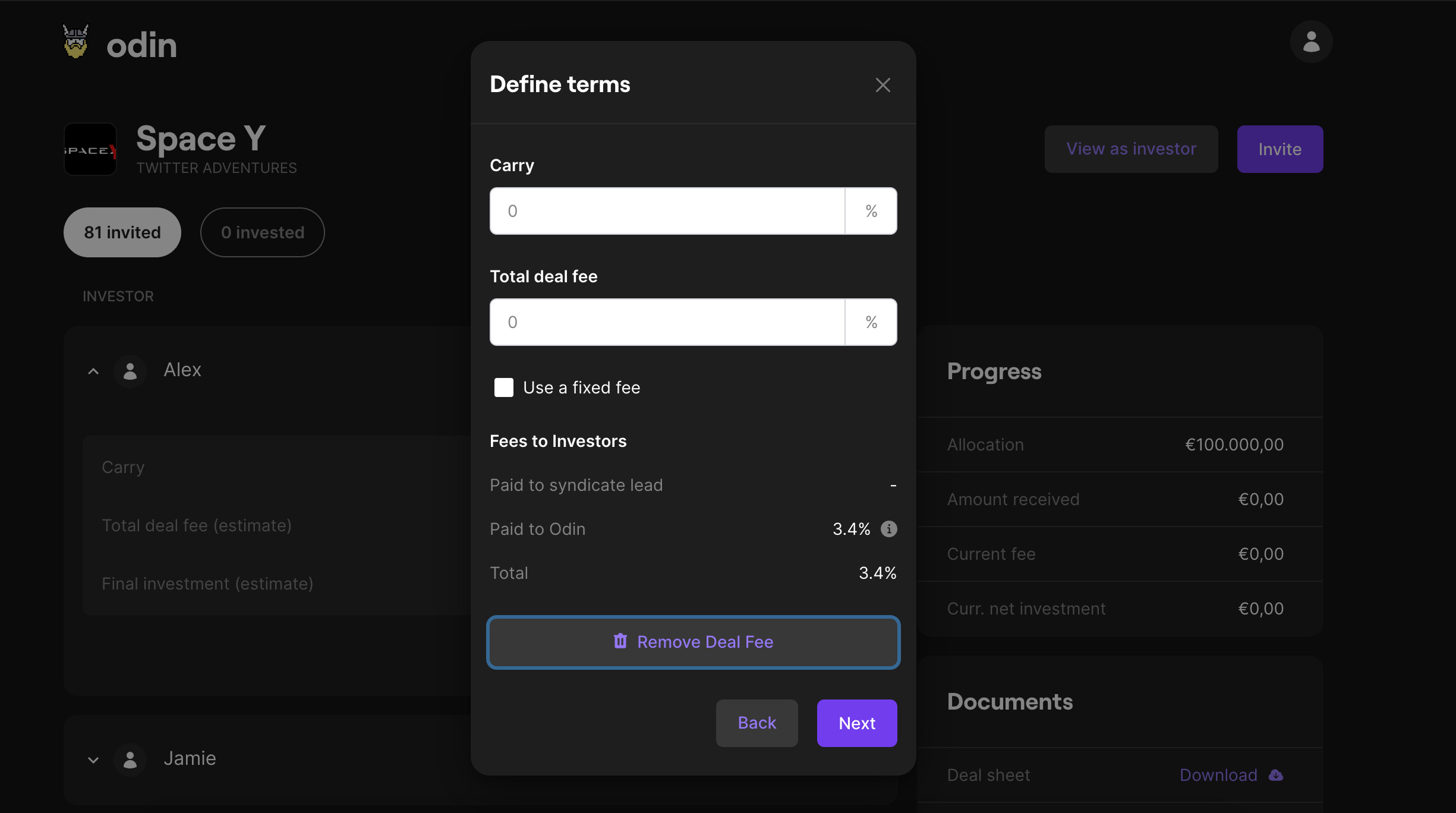Click the Alex investor name
Screen dimensions: 1456x813
182,370
